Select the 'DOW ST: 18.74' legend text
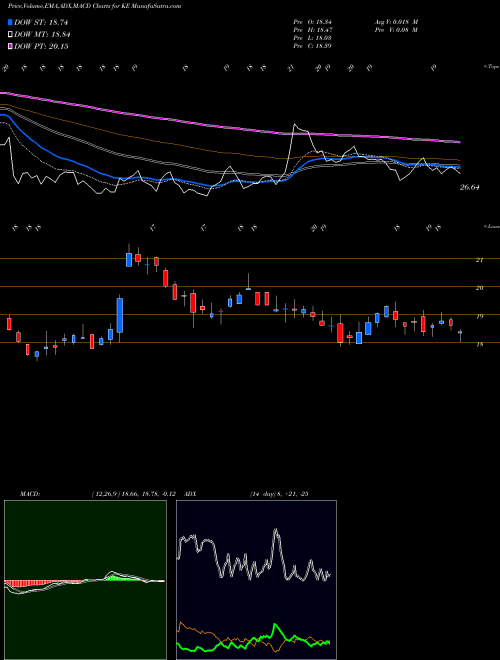The image size is (500, 660). click(x=41, y=22)
